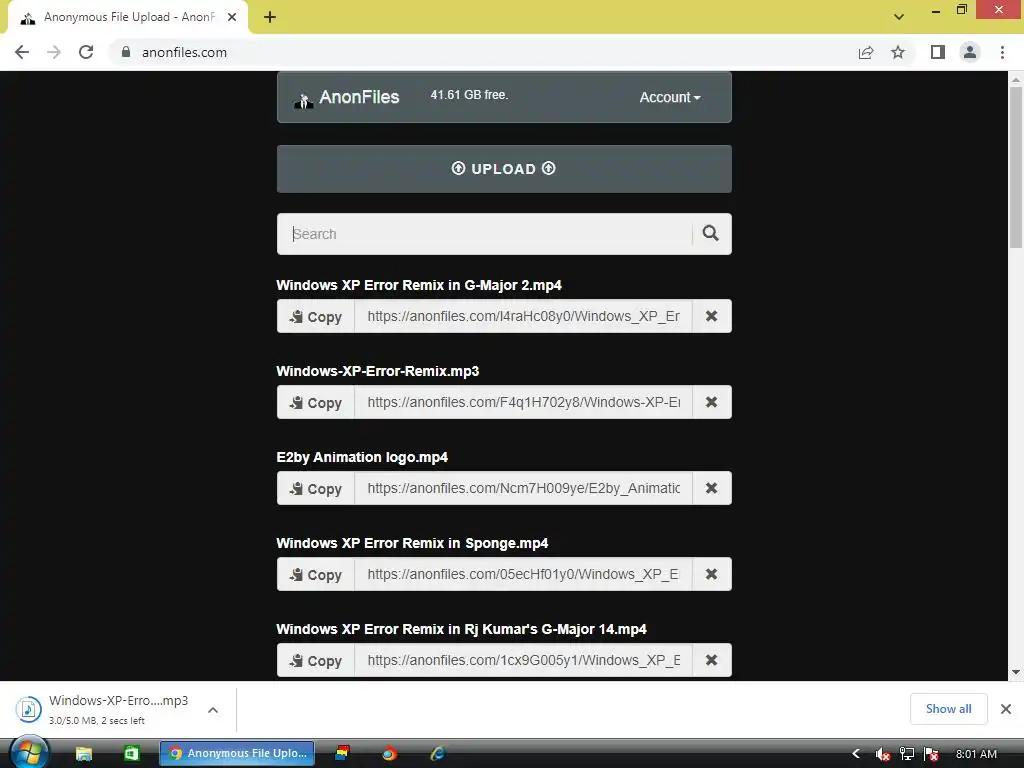Click the UPLOAD button
The image size is (1024, 768).
click(x=504, y=169)
